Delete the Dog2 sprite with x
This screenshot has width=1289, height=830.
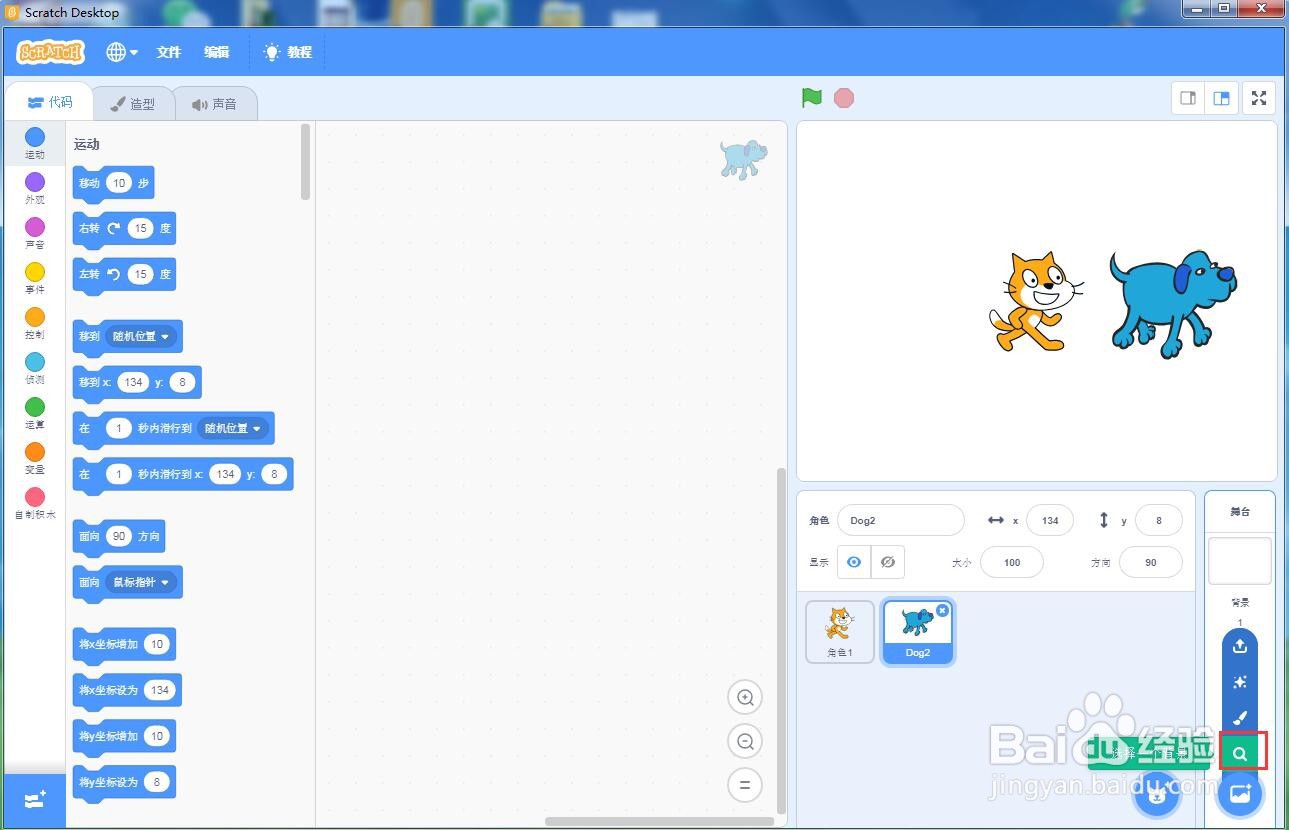point(943,610)
